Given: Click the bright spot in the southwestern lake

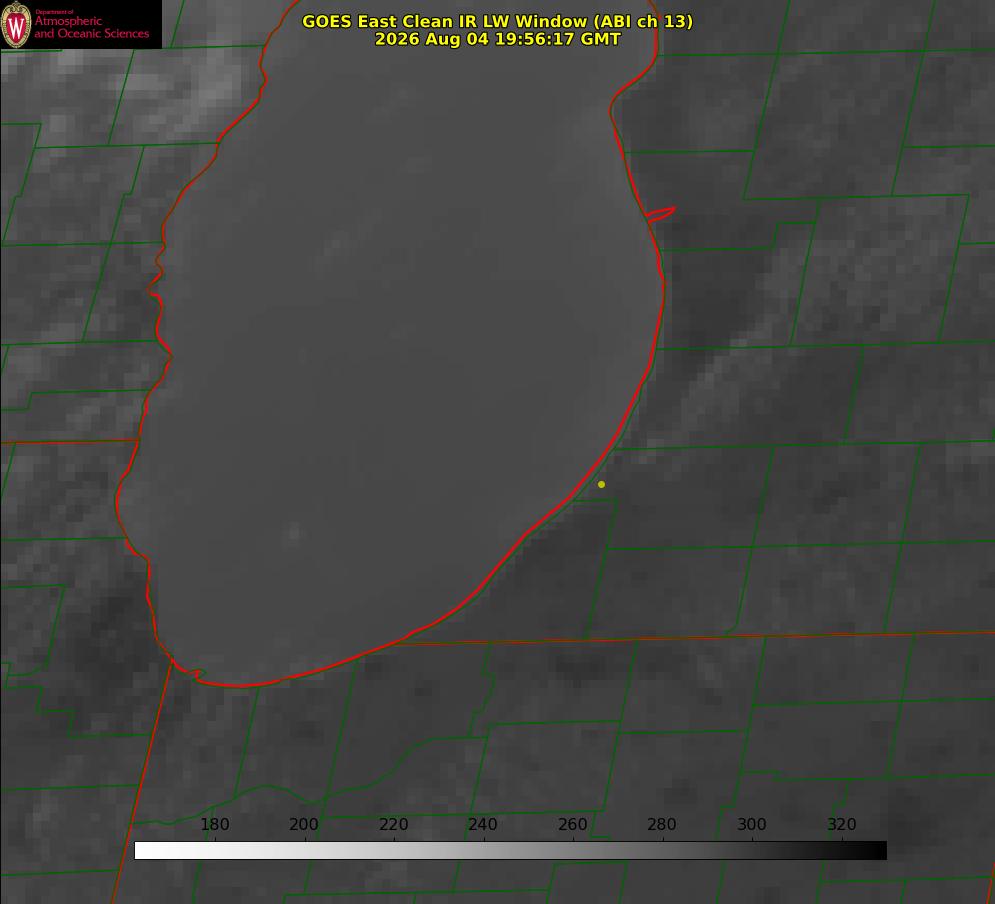Looking at the screenshot, I should 293,532.
